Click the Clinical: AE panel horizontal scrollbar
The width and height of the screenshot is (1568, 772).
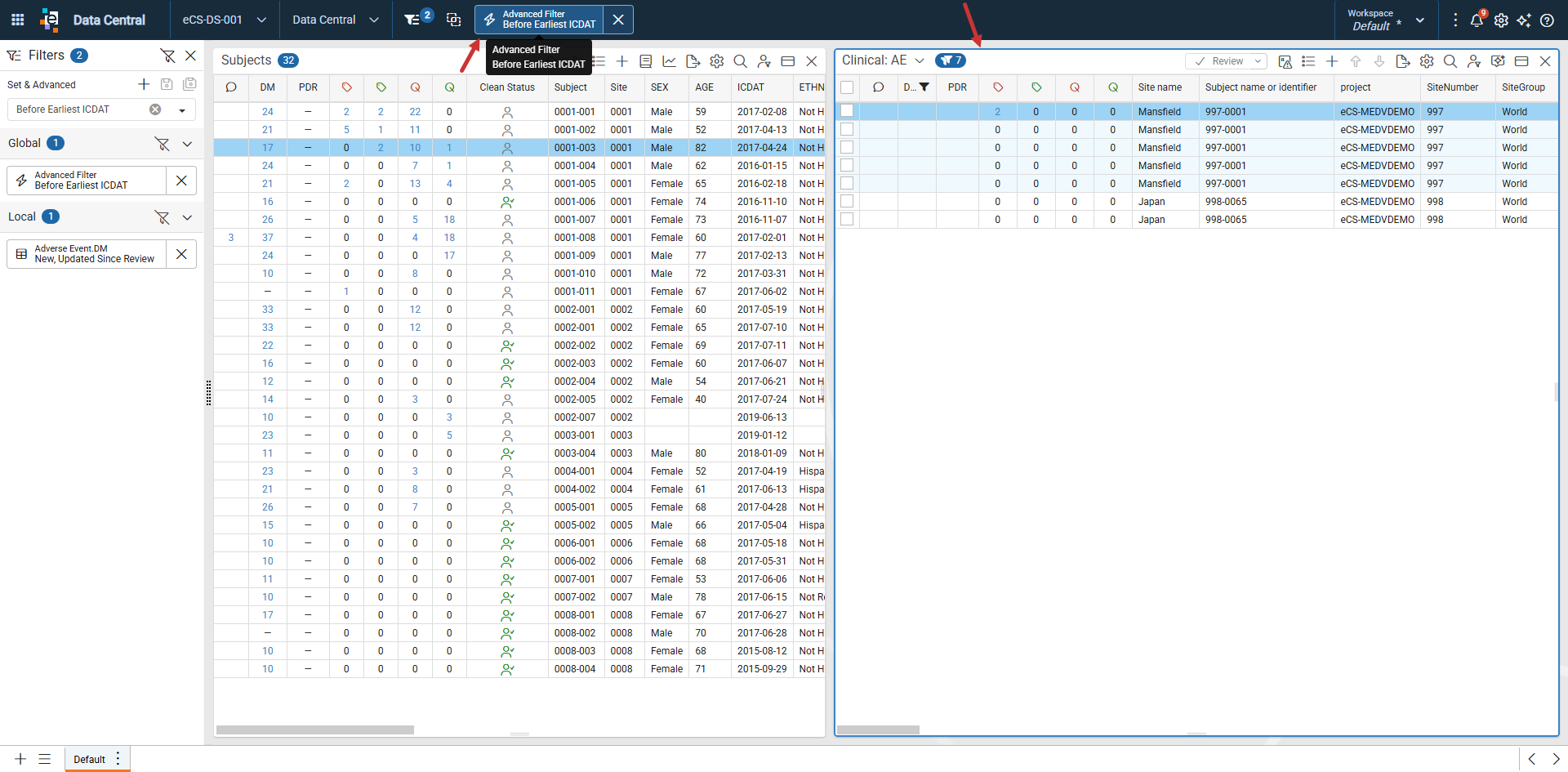coord(879,730)
